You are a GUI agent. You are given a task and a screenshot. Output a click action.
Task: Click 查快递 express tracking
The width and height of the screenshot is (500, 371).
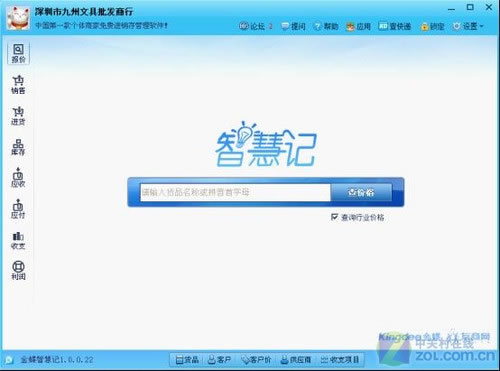[x=395, y=26]
